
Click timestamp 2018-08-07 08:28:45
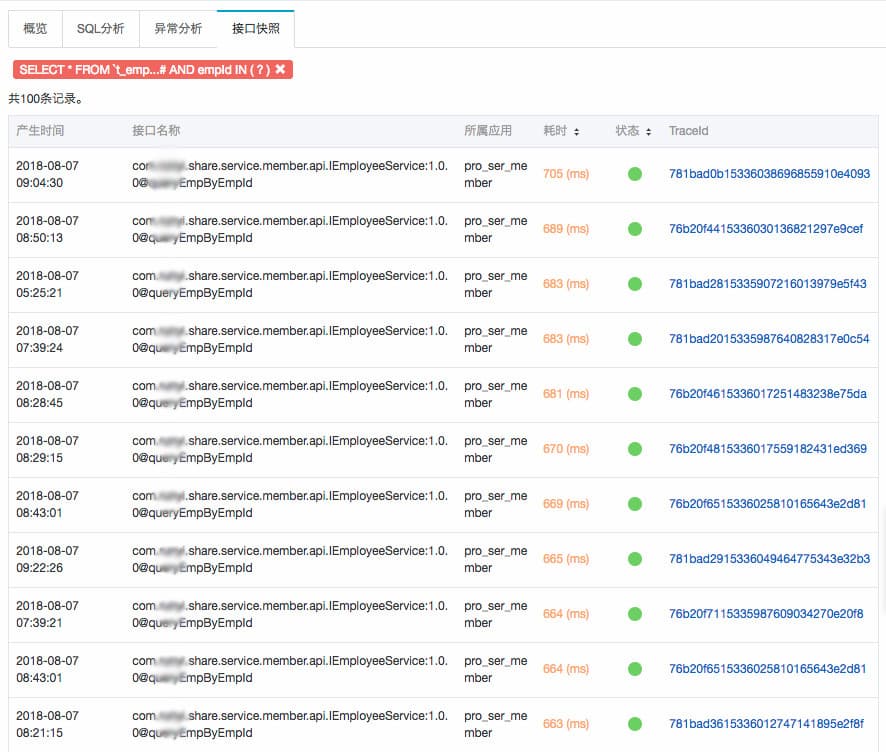tap(47, 394)
